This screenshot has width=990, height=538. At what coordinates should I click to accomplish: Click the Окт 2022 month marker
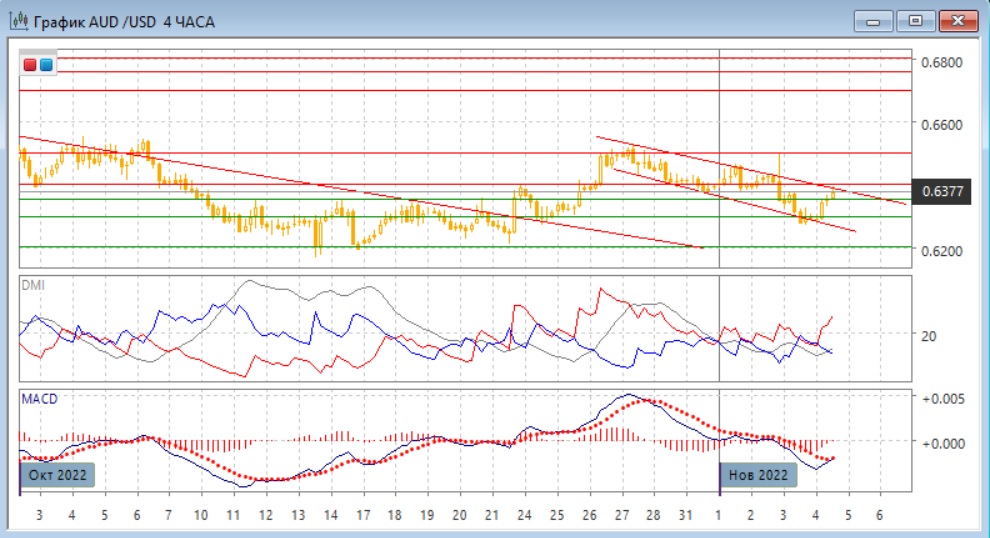[x=57, y=474]
